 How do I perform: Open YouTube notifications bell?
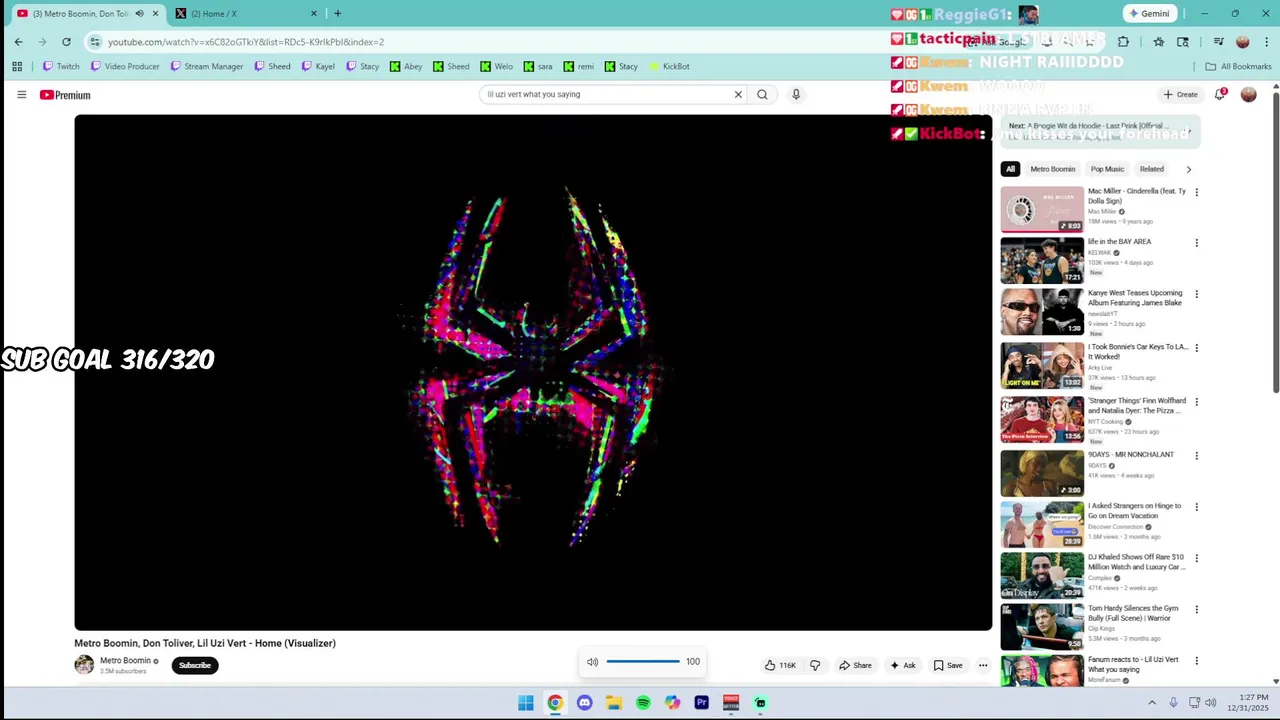coord(1220,94)
